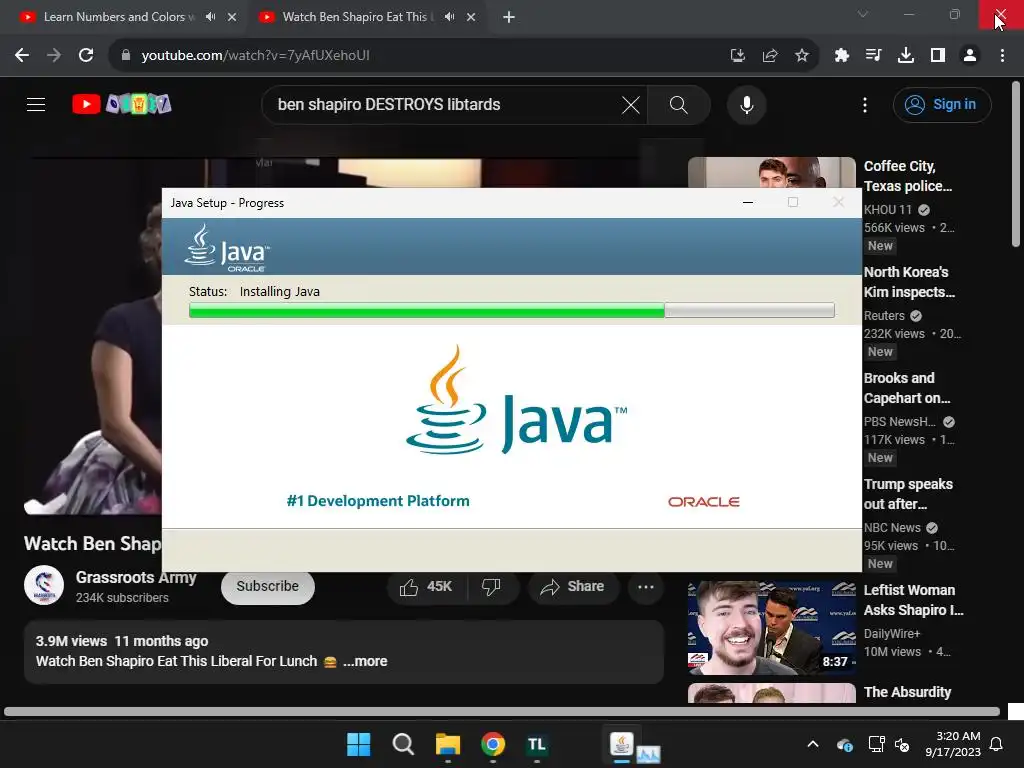Reload the YouTube page
This screenshot has width=1024, height=768.
click(x=86, y=56)
